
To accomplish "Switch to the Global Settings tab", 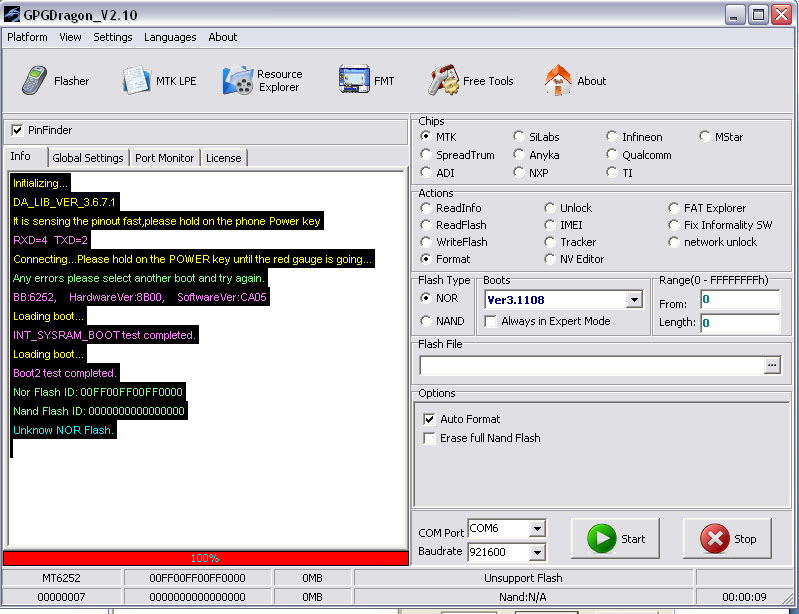I will coord(88,158).
